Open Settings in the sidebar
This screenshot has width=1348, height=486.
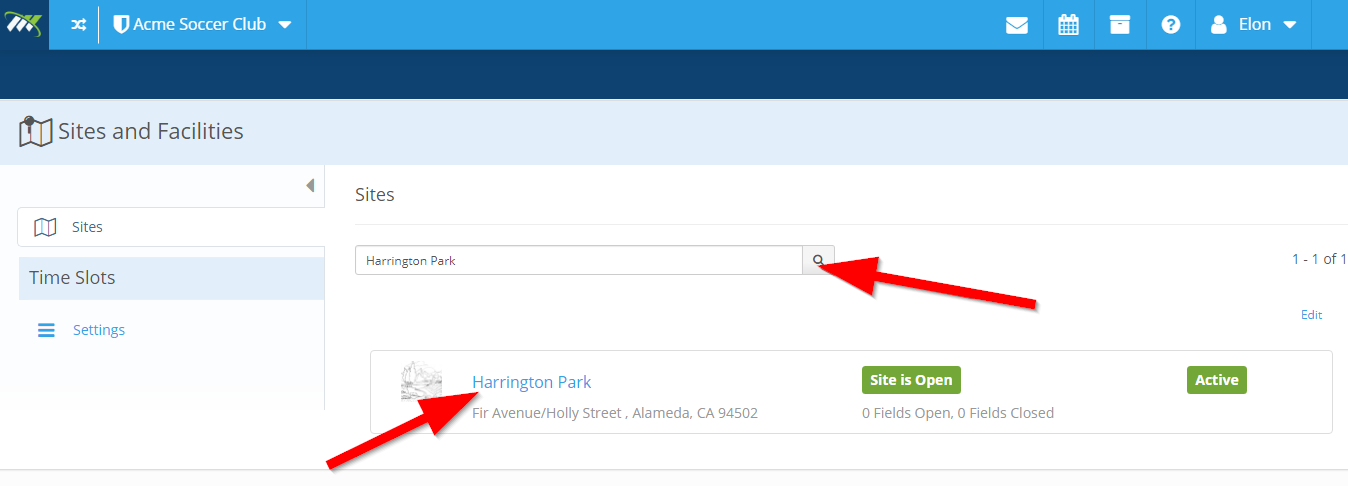[x=99, y=330]
